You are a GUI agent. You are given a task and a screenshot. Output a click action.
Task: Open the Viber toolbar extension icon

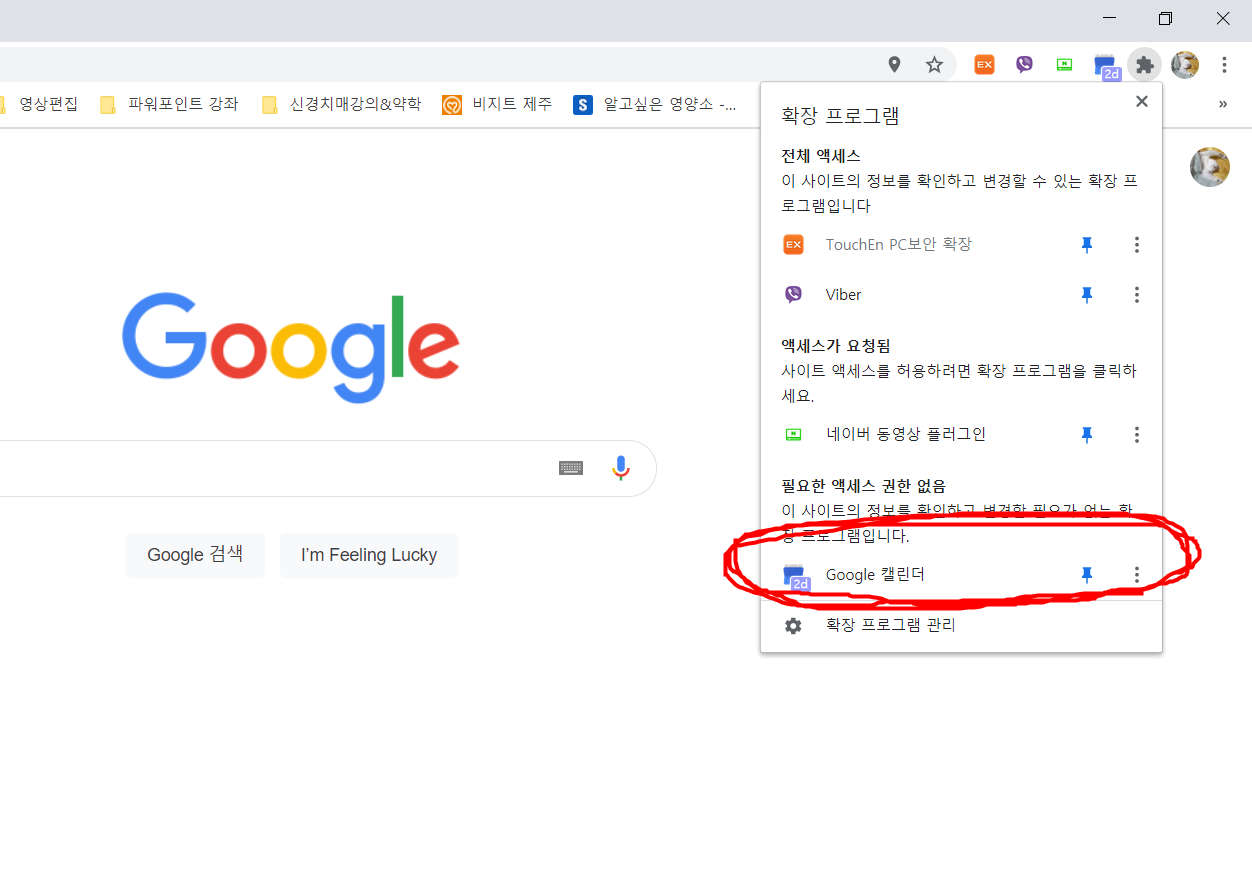pyautogui.click(x=1024, y=65)
